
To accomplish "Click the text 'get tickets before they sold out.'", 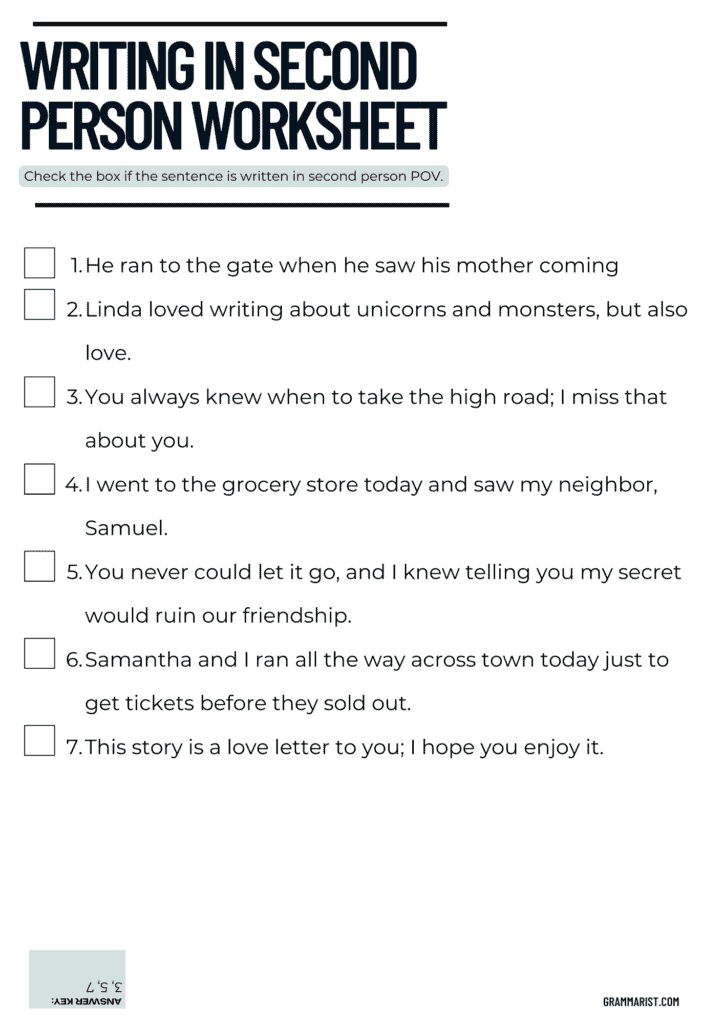I will (x=248, y=703).
